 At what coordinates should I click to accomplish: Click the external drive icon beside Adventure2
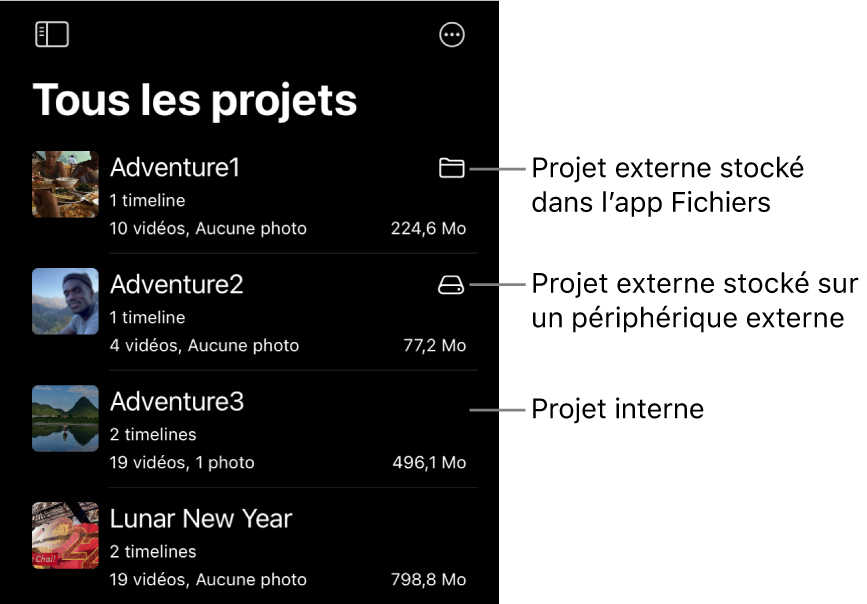pos(452,285)
